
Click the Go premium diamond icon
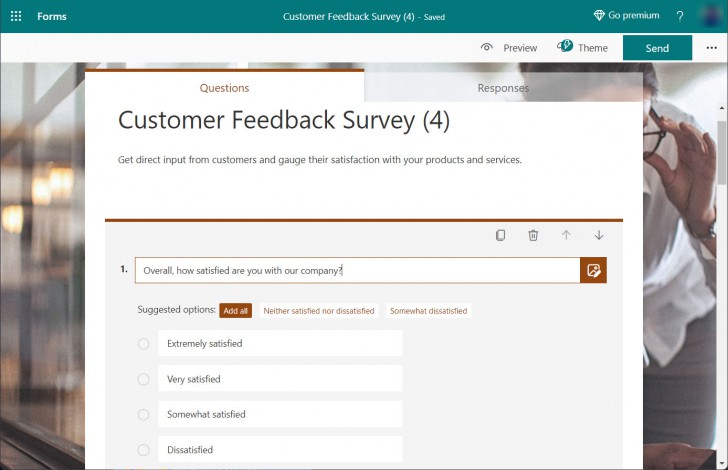599,15
